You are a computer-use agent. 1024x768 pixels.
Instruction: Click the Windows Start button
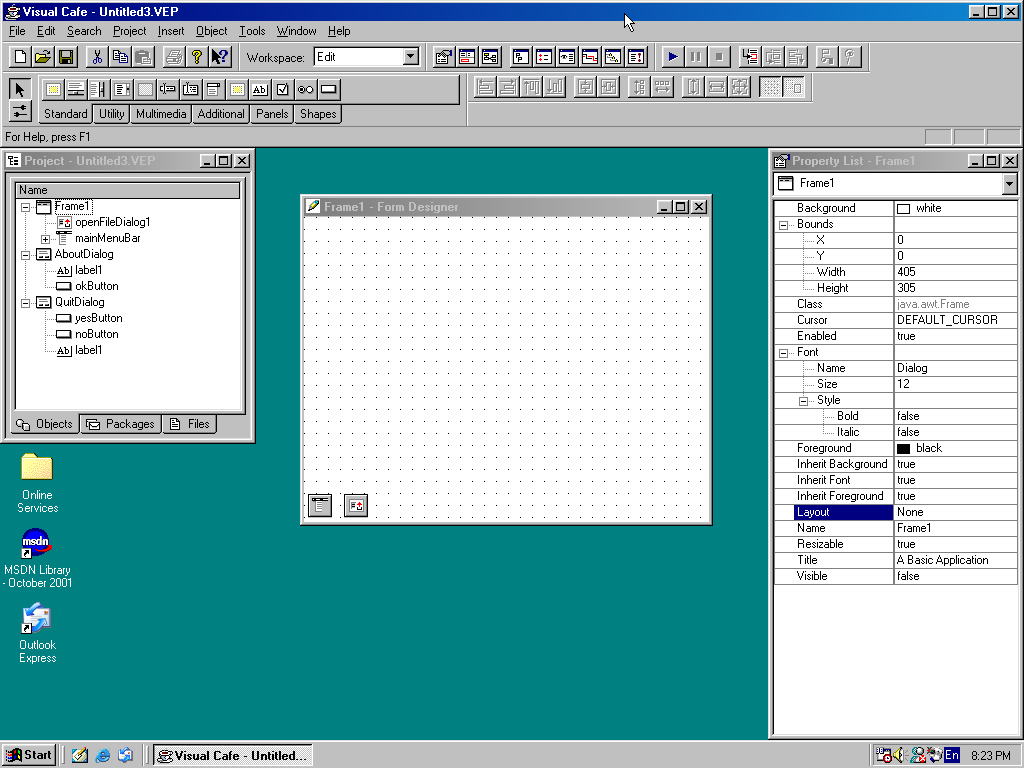(x=28, y=755)
